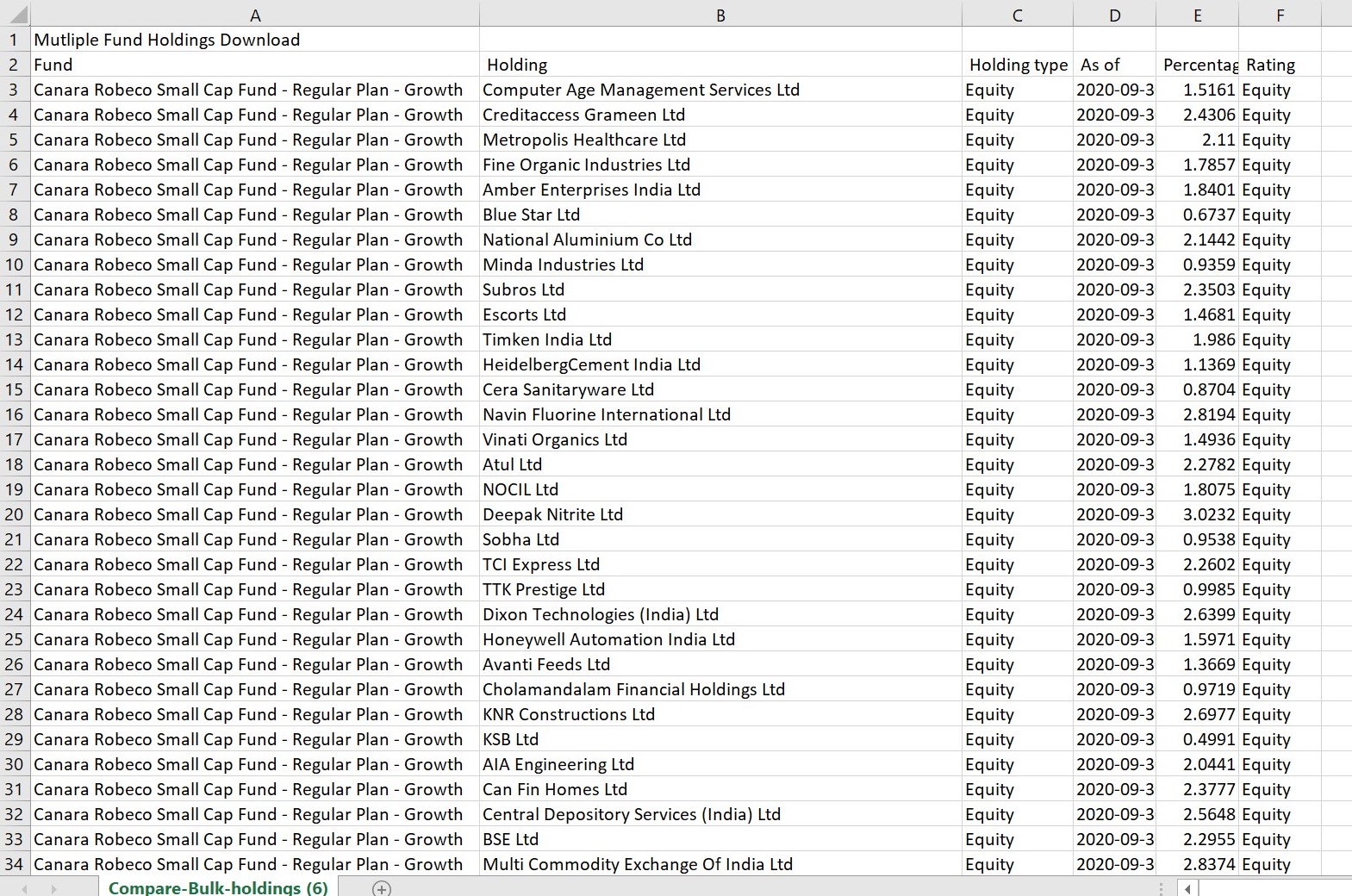The image size is (1352, 896).
Task: Select row 17 header
Action: click(x=15, y=439)
